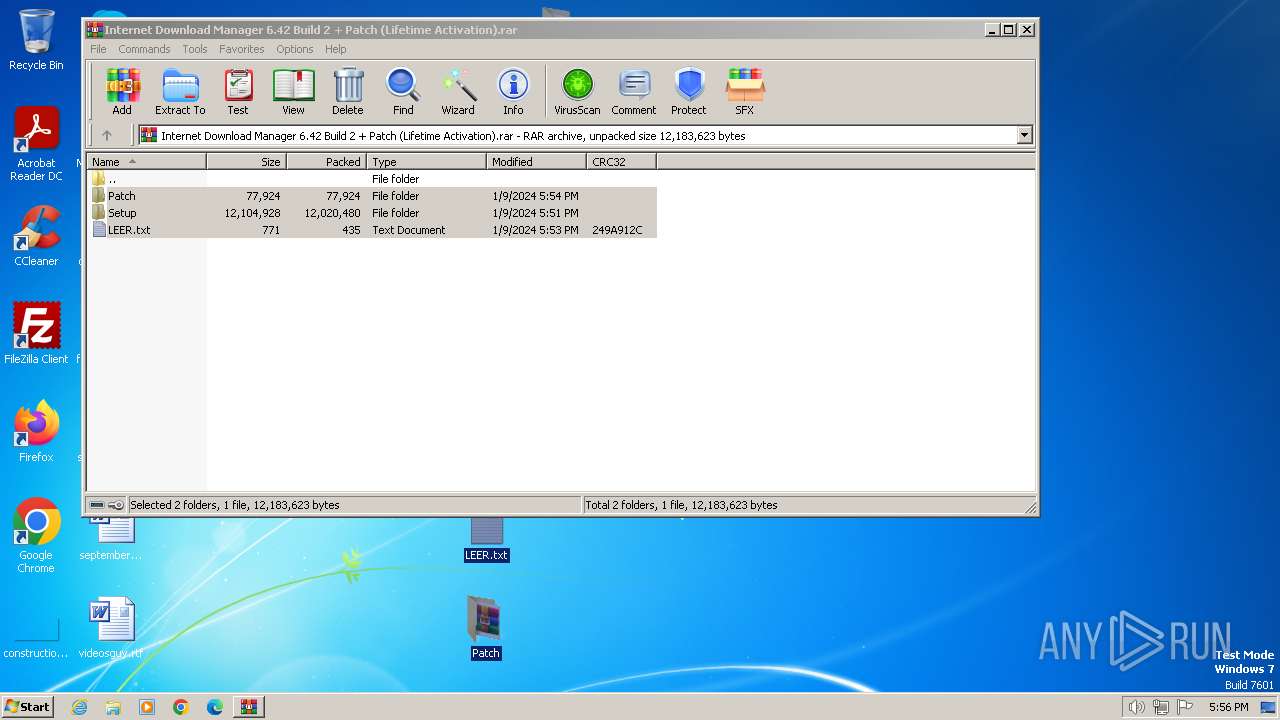Open the Comment tool
Image resolution: width=1280 pixels, height=720 pixels.
(634, 92)
